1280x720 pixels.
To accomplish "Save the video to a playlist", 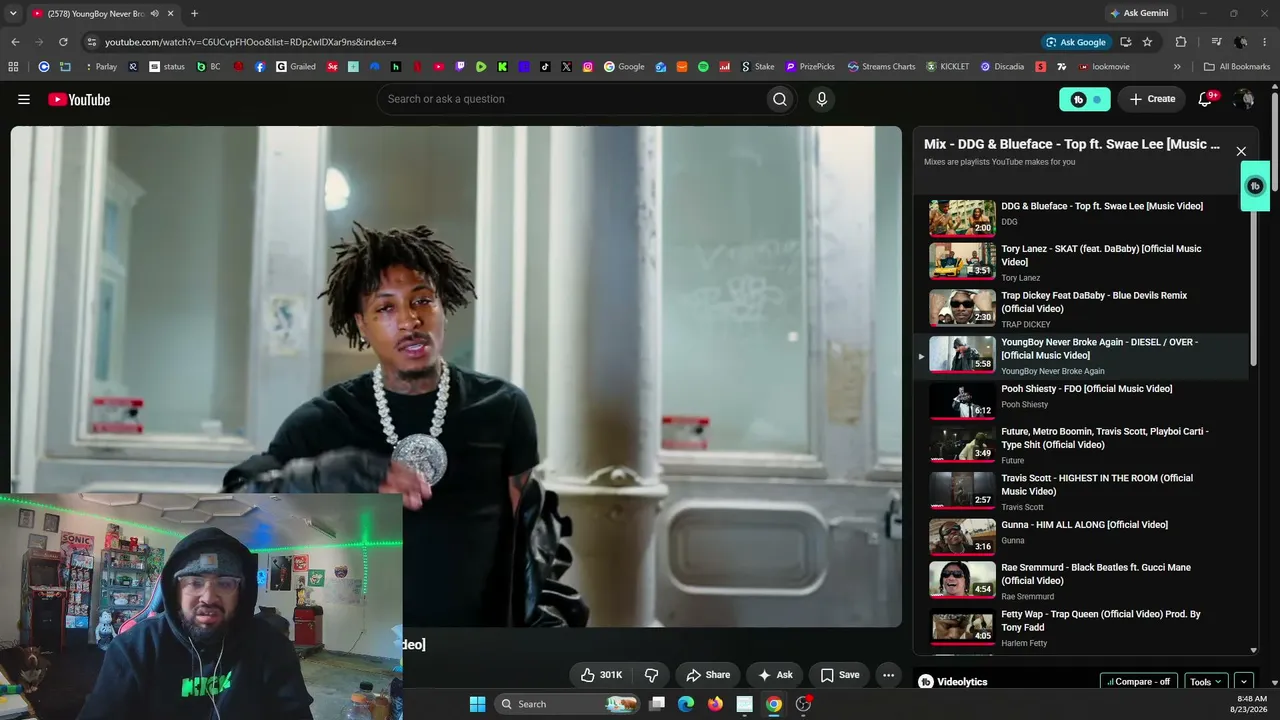I will tap(840, 675).
